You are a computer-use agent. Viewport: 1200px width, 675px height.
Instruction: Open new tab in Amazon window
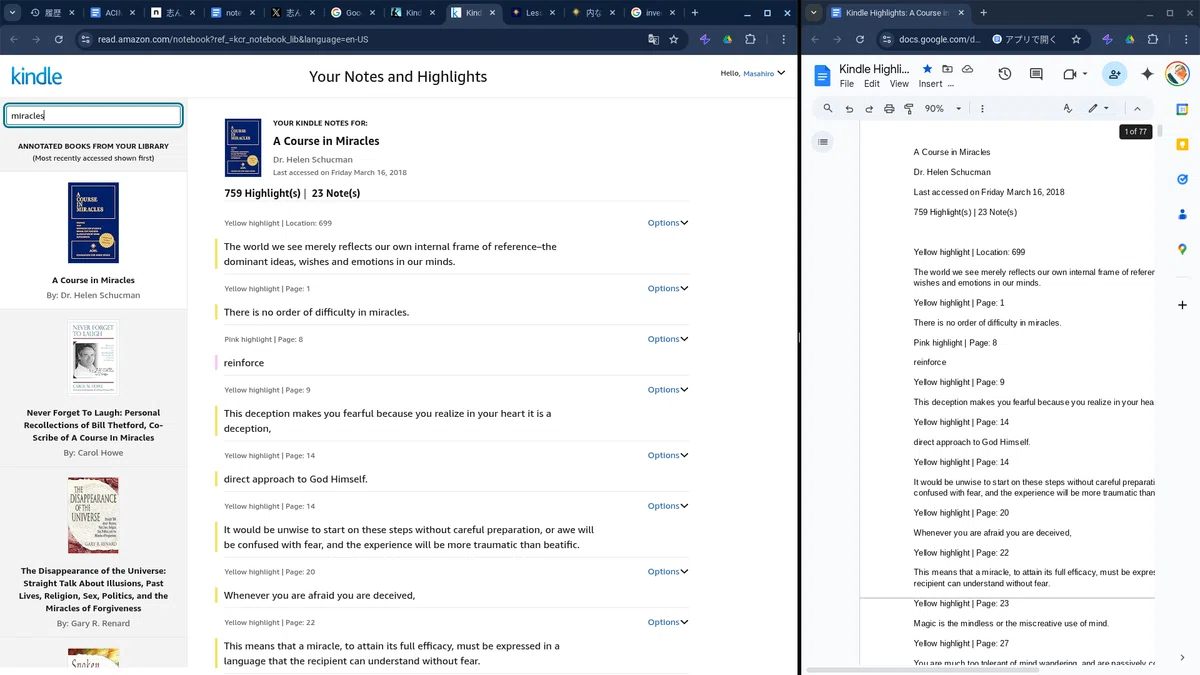(695, 13)
